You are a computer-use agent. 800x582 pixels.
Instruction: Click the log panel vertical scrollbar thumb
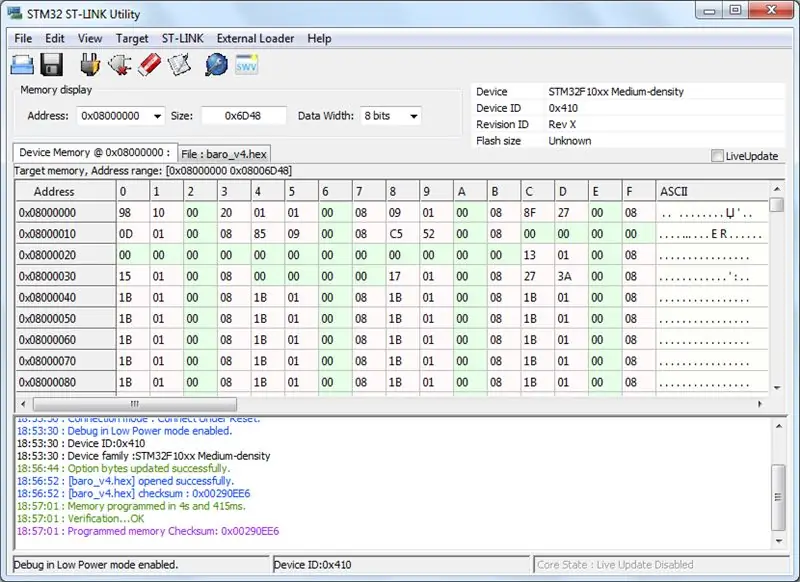[x=779, y=497]
